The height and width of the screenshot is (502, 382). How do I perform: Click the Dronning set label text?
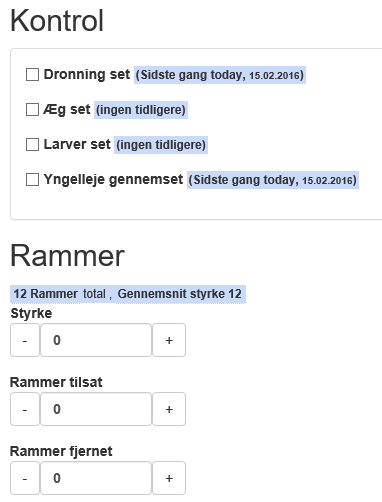coord(87,74)
